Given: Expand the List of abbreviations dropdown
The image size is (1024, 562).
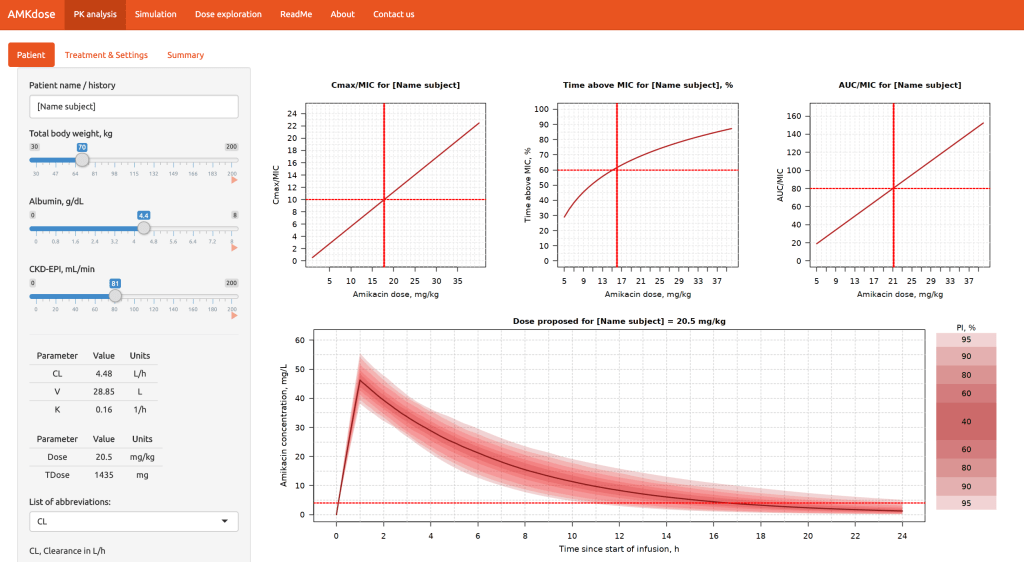Looking at the screenshot, I should click(x=134, y=521).
